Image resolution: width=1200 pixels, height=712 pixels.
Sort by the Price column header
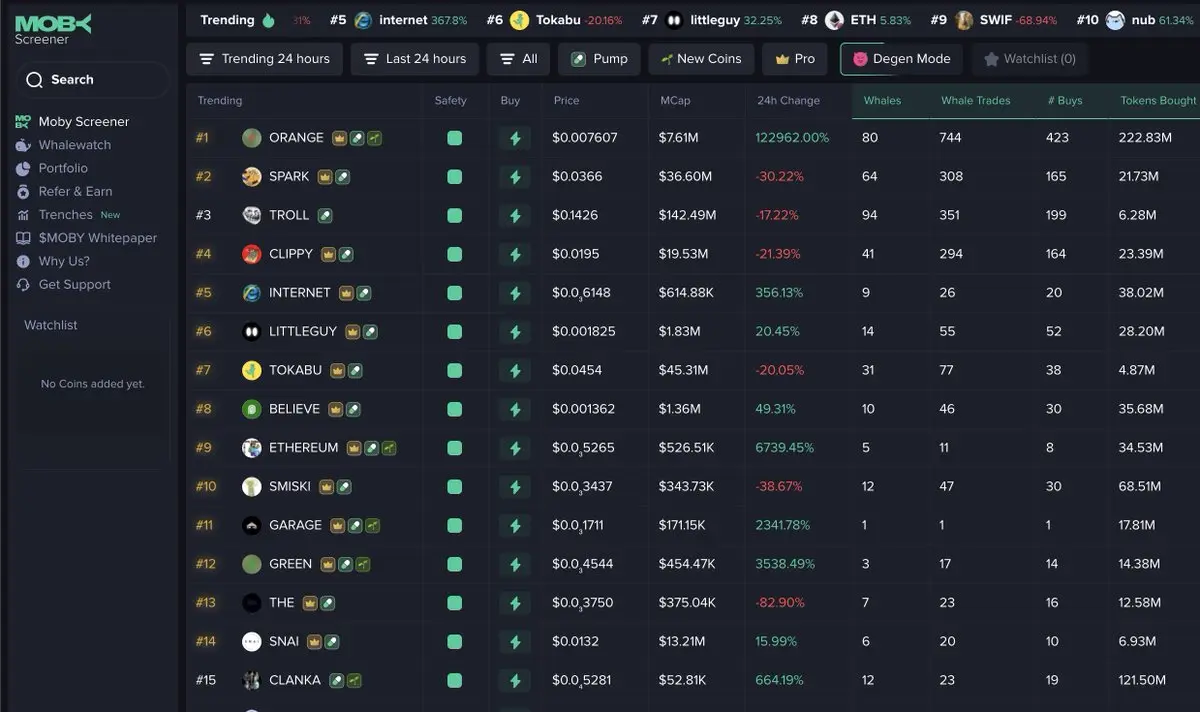click(x=566, y=101)
